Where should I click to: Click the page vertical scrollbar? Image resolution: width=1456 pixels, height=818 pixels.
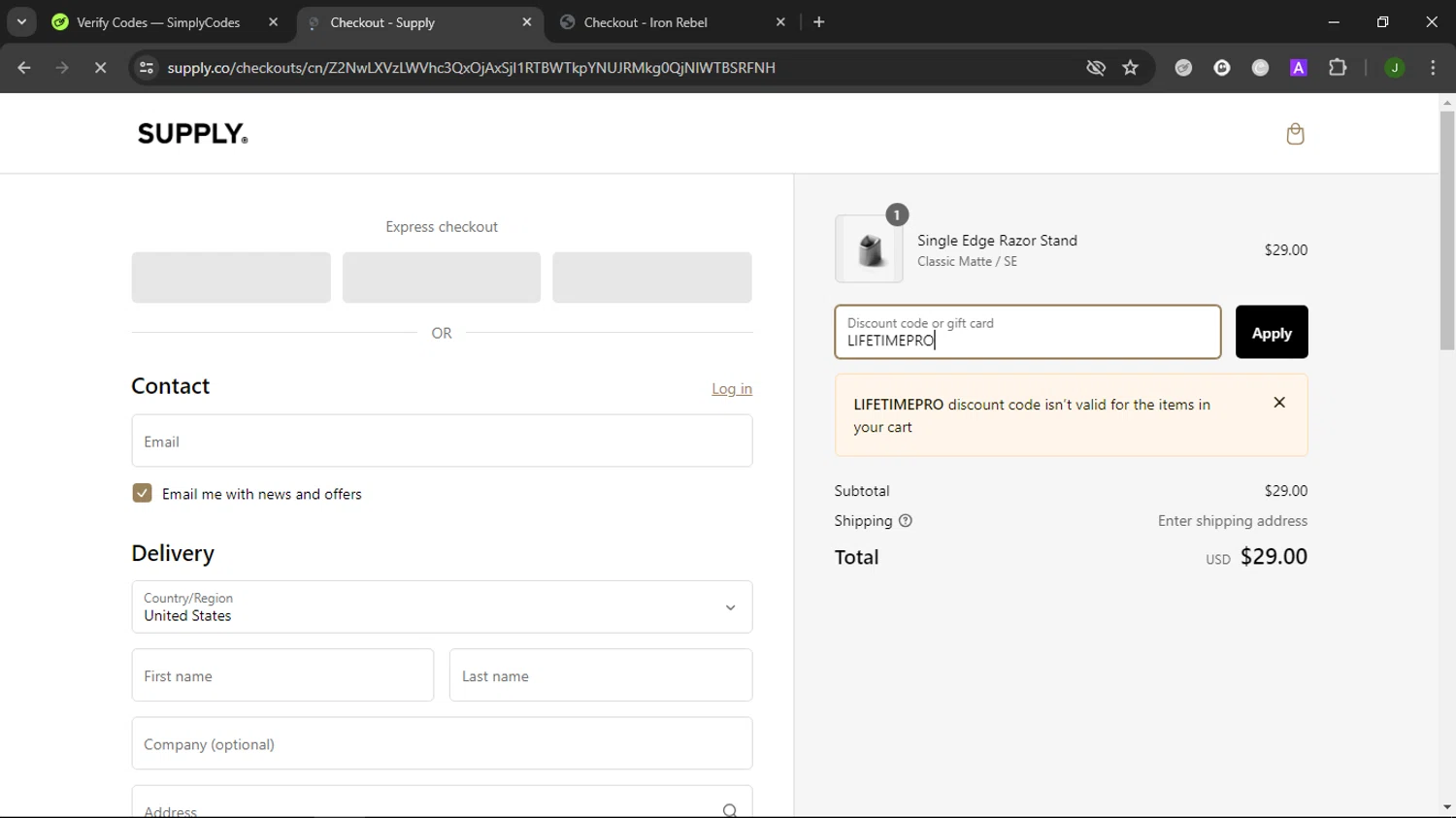pyautogui.click(x=1447, y=231)
